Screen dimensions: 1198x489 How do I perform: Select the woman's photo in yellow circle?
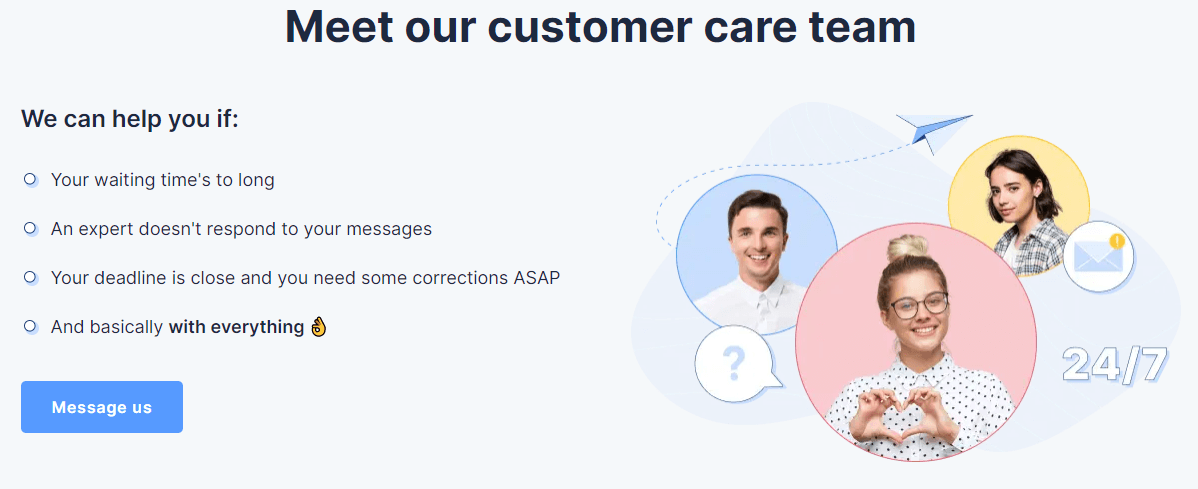coord(1020,205)
